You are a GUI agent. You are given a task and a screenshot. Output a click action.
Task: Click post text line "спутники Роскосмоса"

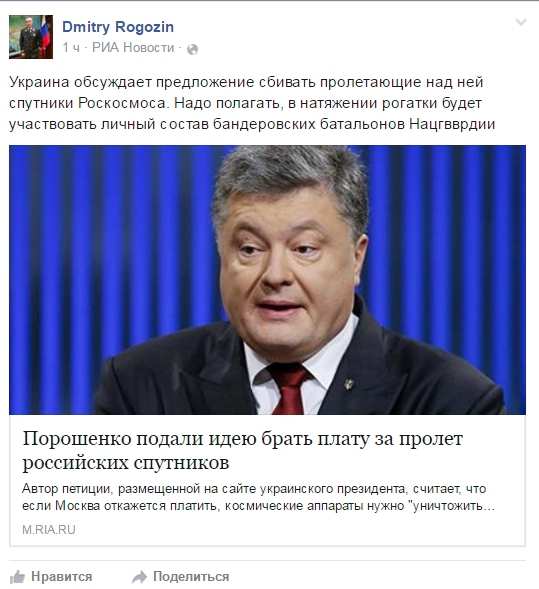[87, 103]
